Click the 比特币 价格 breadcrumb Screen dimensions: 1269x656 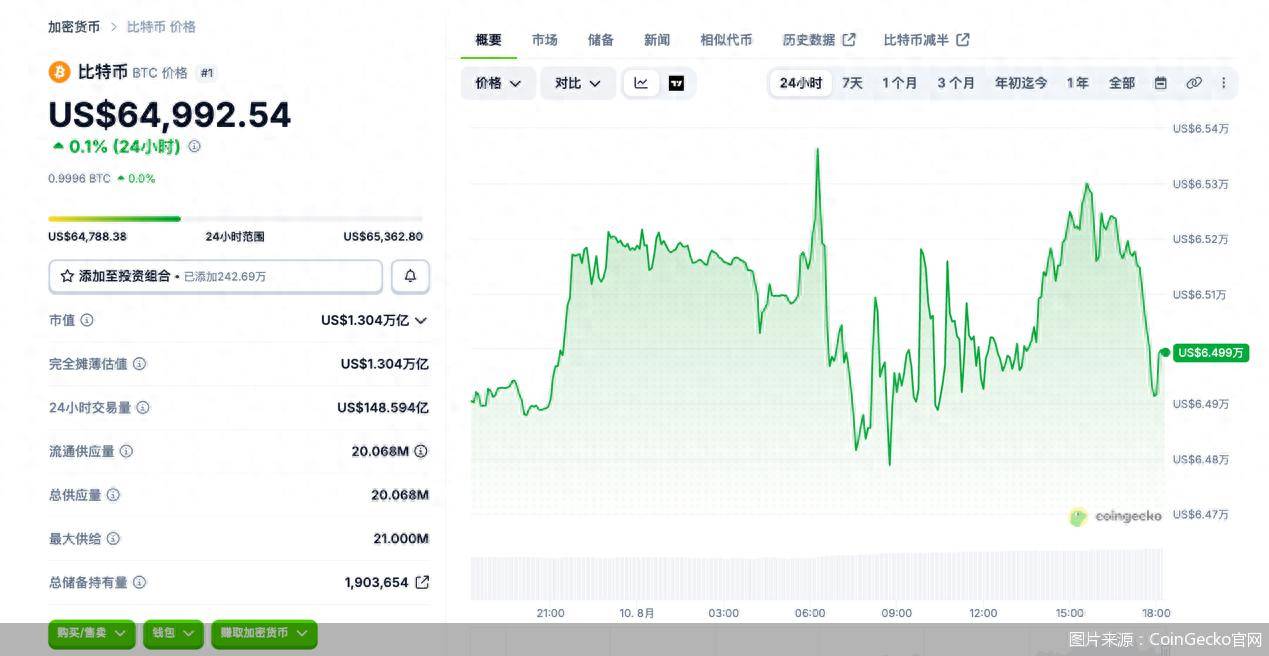[x=161, y=27]
